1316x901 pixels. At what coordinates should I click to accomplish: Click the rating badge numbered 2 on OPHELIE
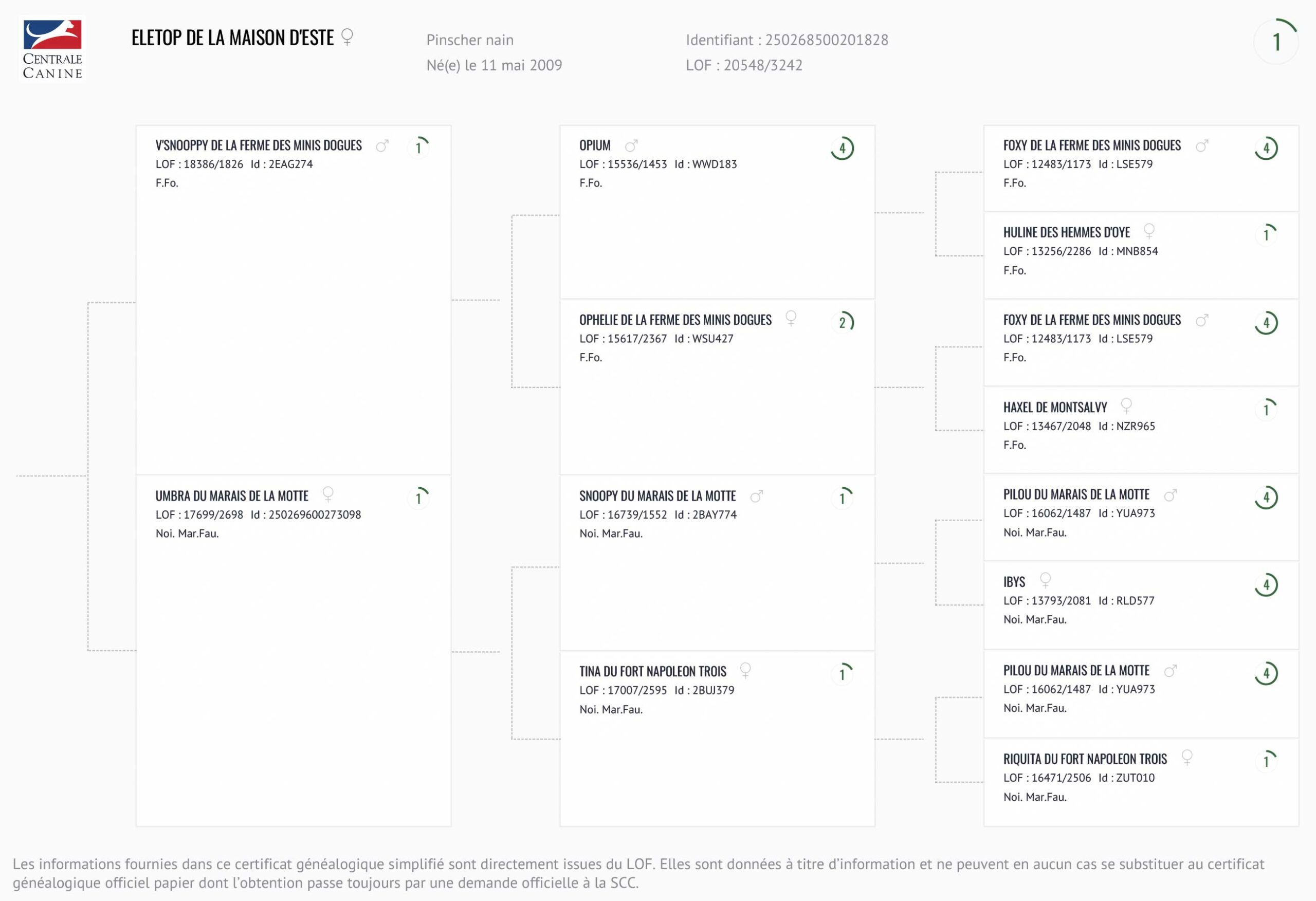842,322
